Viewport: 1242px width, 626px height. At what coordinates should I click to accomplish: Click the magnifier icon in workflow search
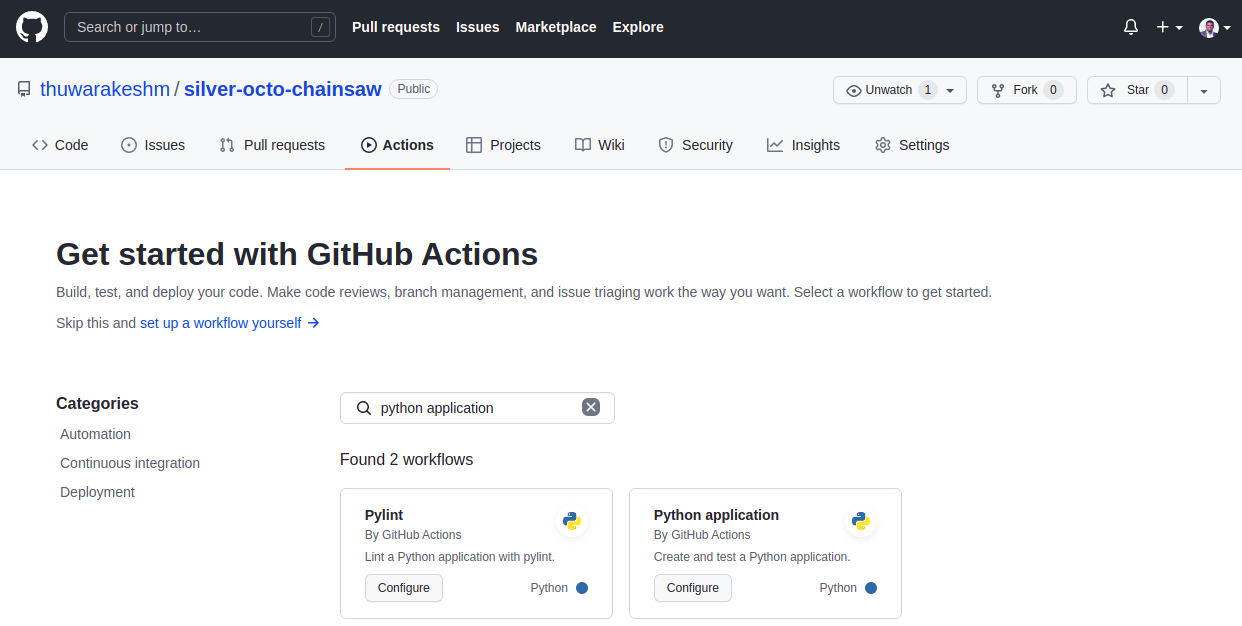(x=364, y=408)
